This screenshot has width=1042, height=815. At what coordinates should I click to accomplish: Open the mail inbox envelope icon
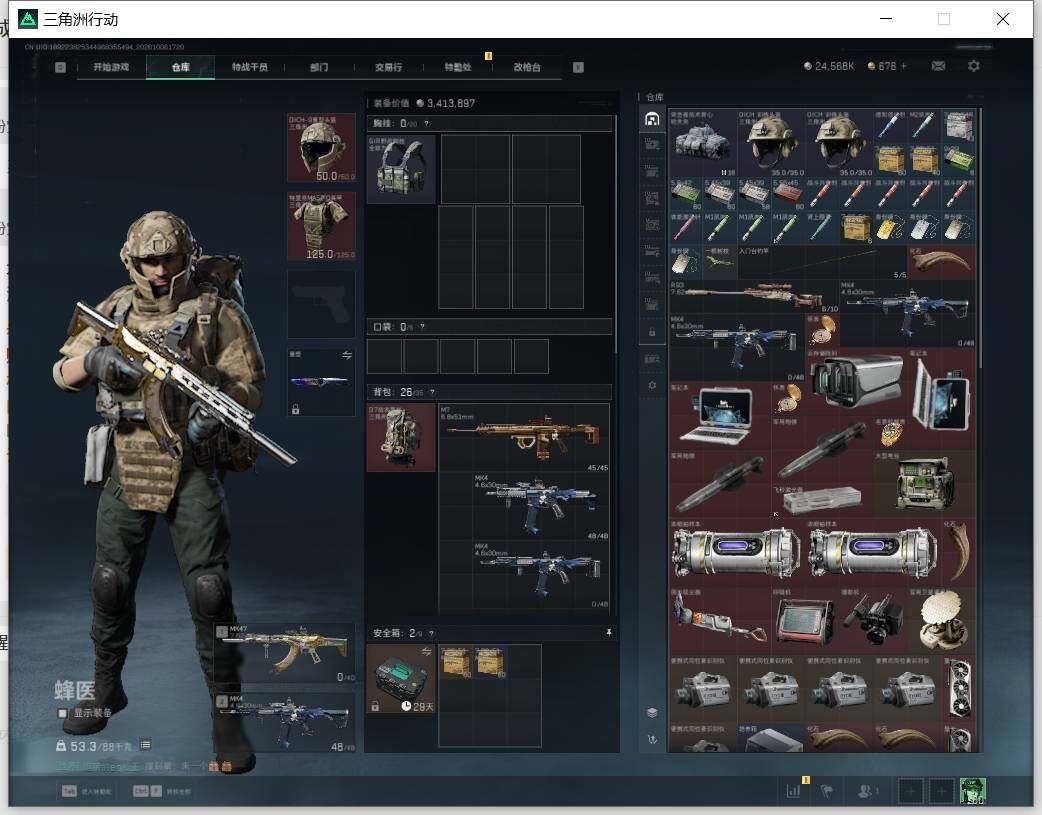pos(938,66)
